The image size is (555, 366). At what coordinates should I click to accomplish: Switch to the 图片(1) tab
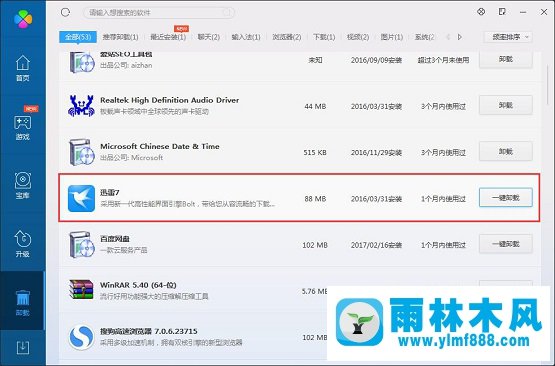click(x=392, y=37)
